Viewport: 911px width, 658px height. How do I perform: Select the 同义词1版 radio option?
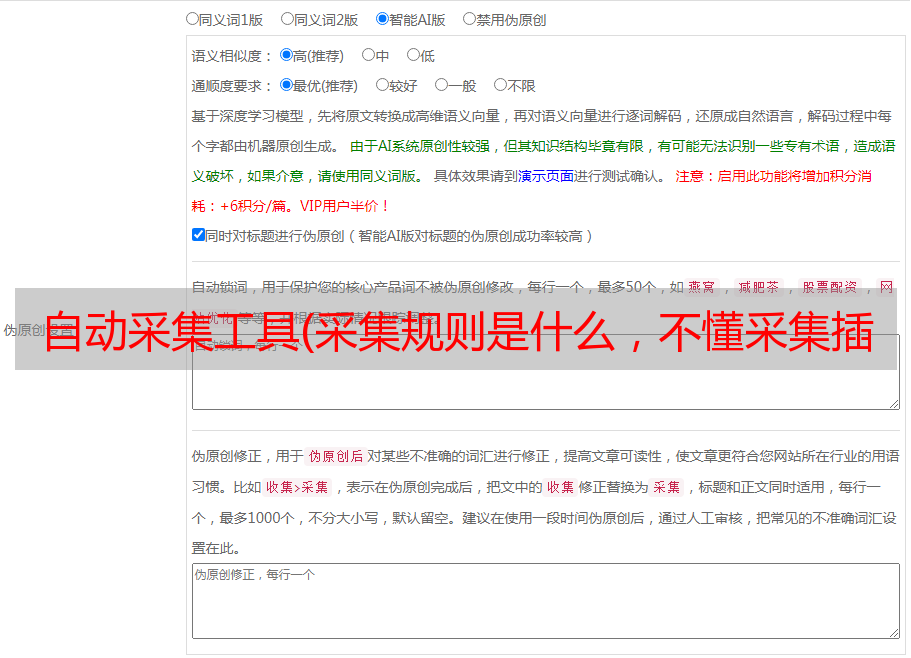point(192,19)
